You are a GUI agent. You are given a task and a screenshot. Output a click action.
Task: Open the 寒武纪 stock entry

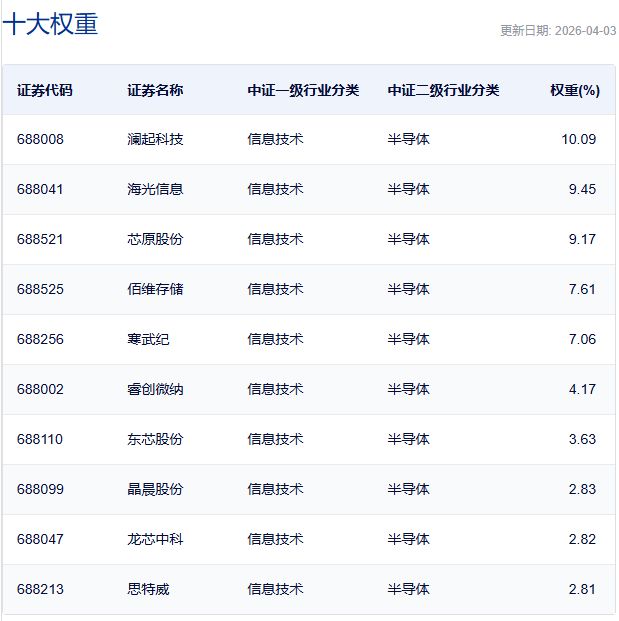148,339
